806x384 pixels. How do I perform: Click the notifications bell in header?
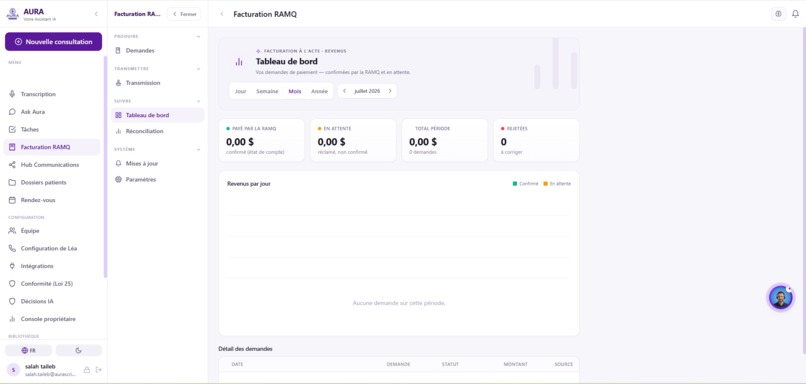[795, 14]
